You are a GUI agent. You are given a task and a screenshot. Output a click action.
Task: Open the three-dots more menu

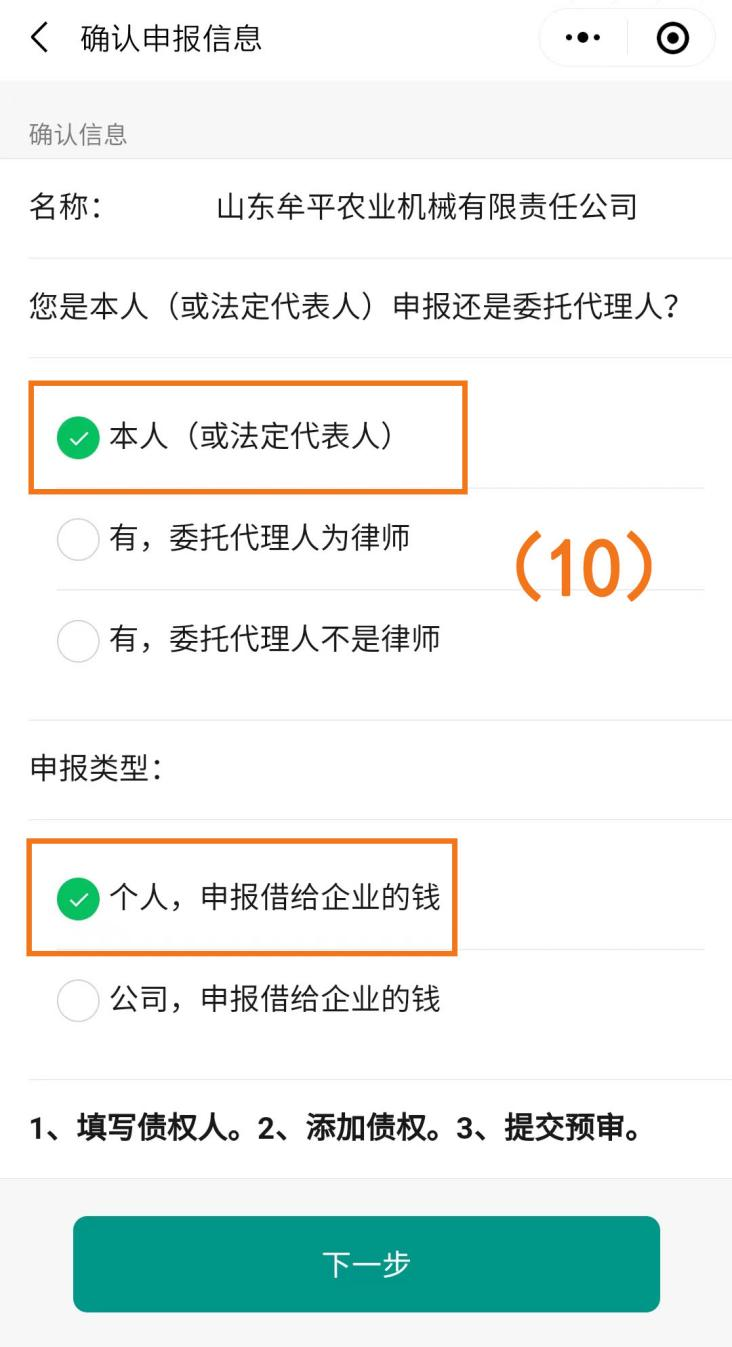(x=583, y=39)
